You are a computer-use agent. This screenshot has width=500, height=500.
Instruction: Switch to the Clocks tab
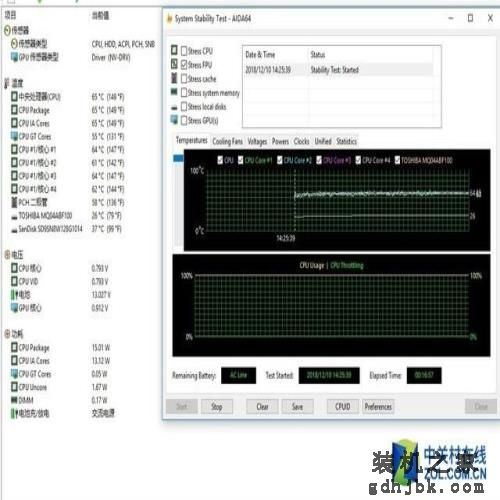pyautogui.click(x=302, y=142)
